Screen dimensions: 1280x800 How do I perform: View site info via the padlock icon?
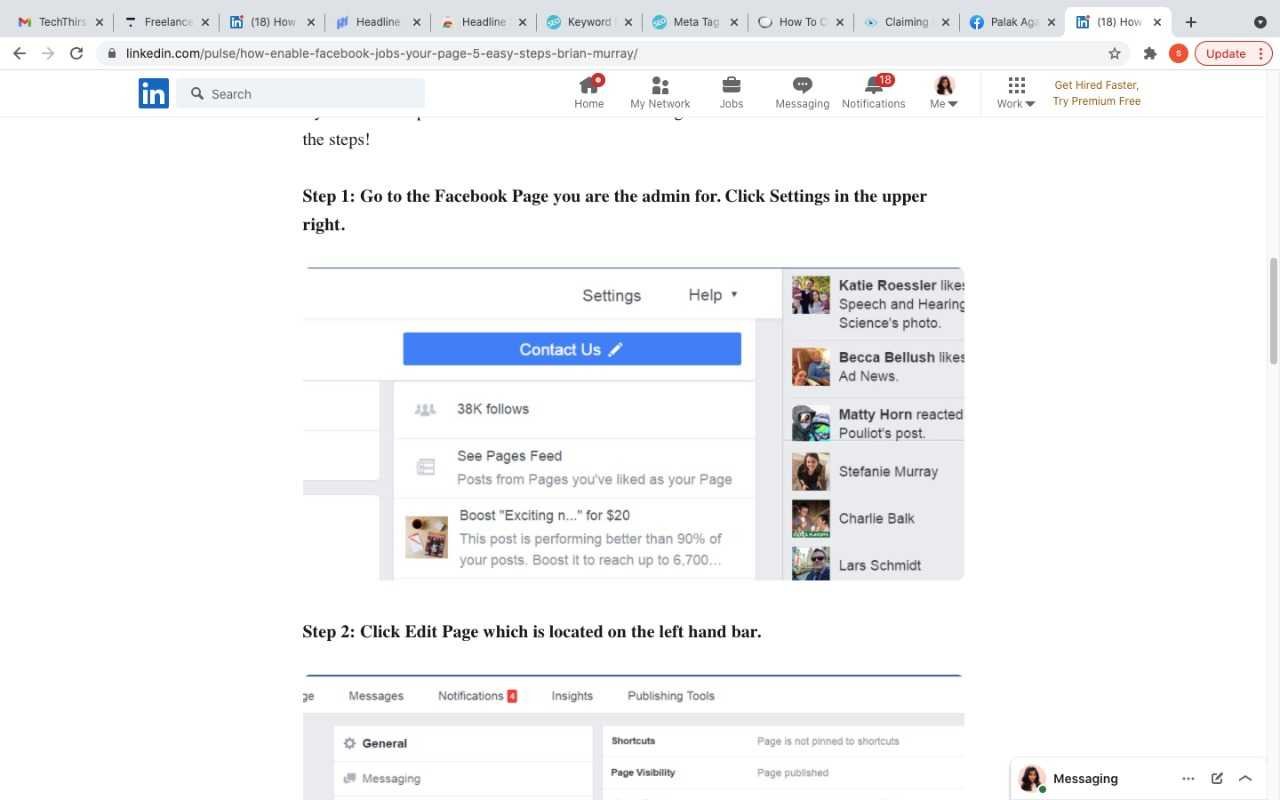tap(111, 54)
